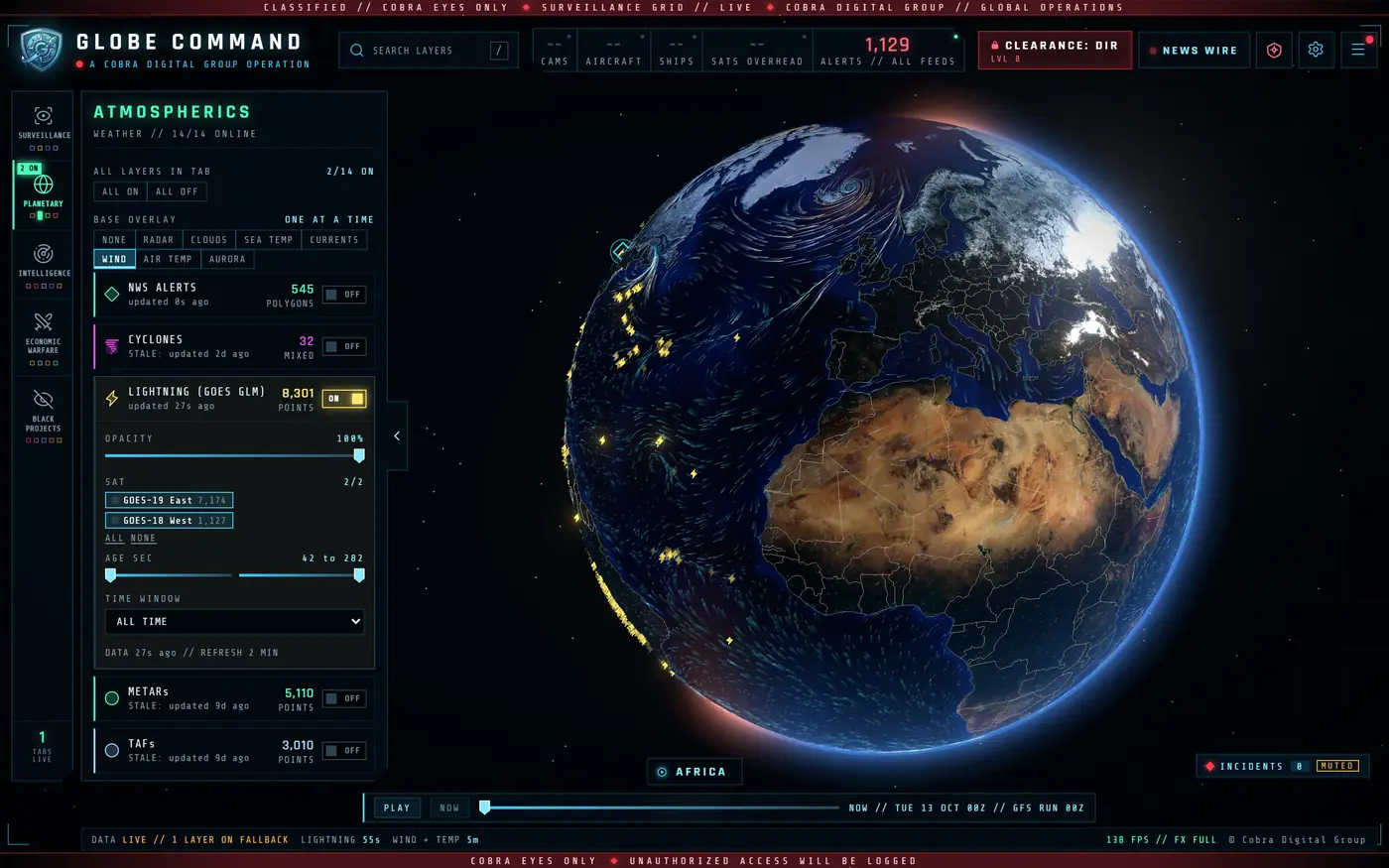The height and width of the screenshot is (868, 1389).
Task: Jump to Now on the timeline
Action: pos(449,807)
